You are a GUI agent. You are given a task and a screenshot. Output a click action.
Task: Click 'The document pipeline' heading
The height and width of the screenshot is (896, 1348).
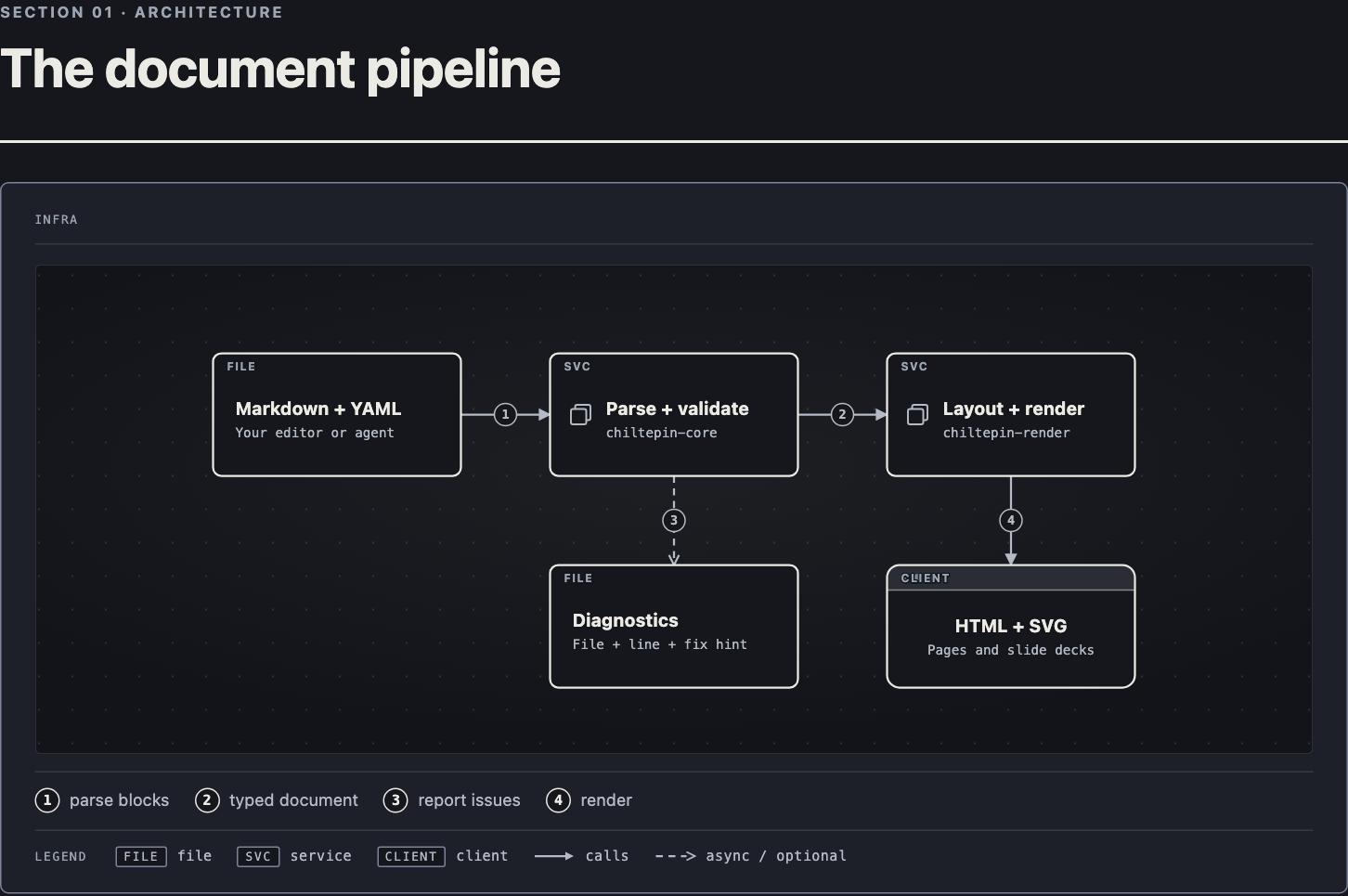280,69
